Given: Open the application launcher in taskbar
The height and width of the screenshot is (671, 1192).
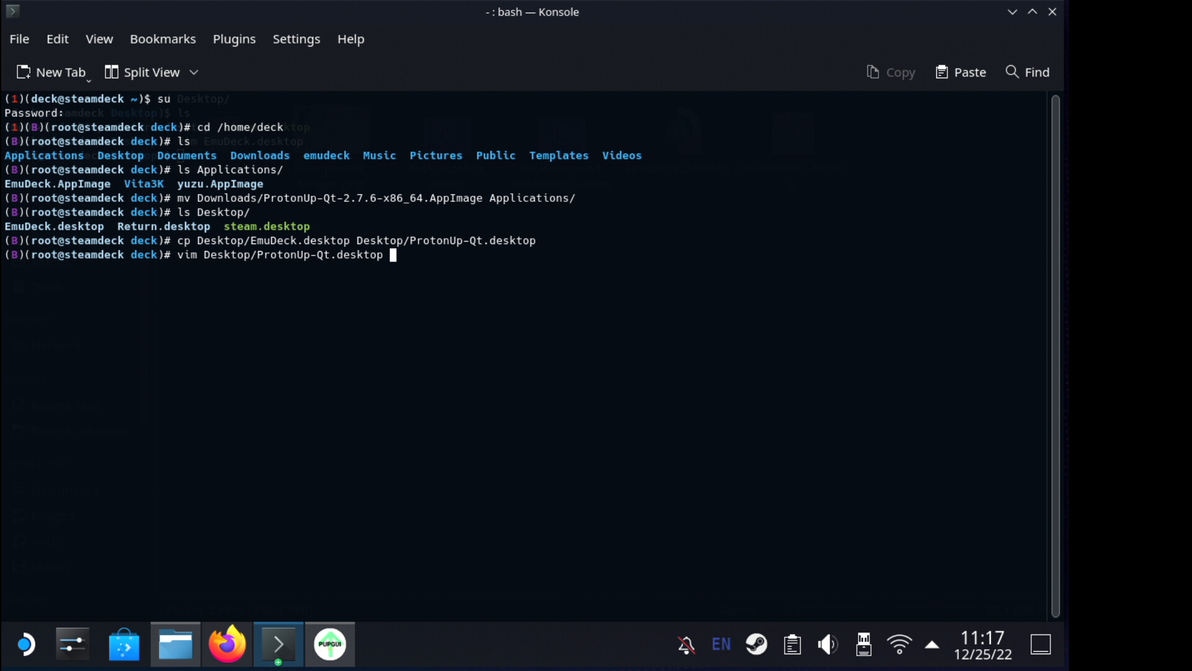Looking at the screenshot, I should [x=25, y=644].
